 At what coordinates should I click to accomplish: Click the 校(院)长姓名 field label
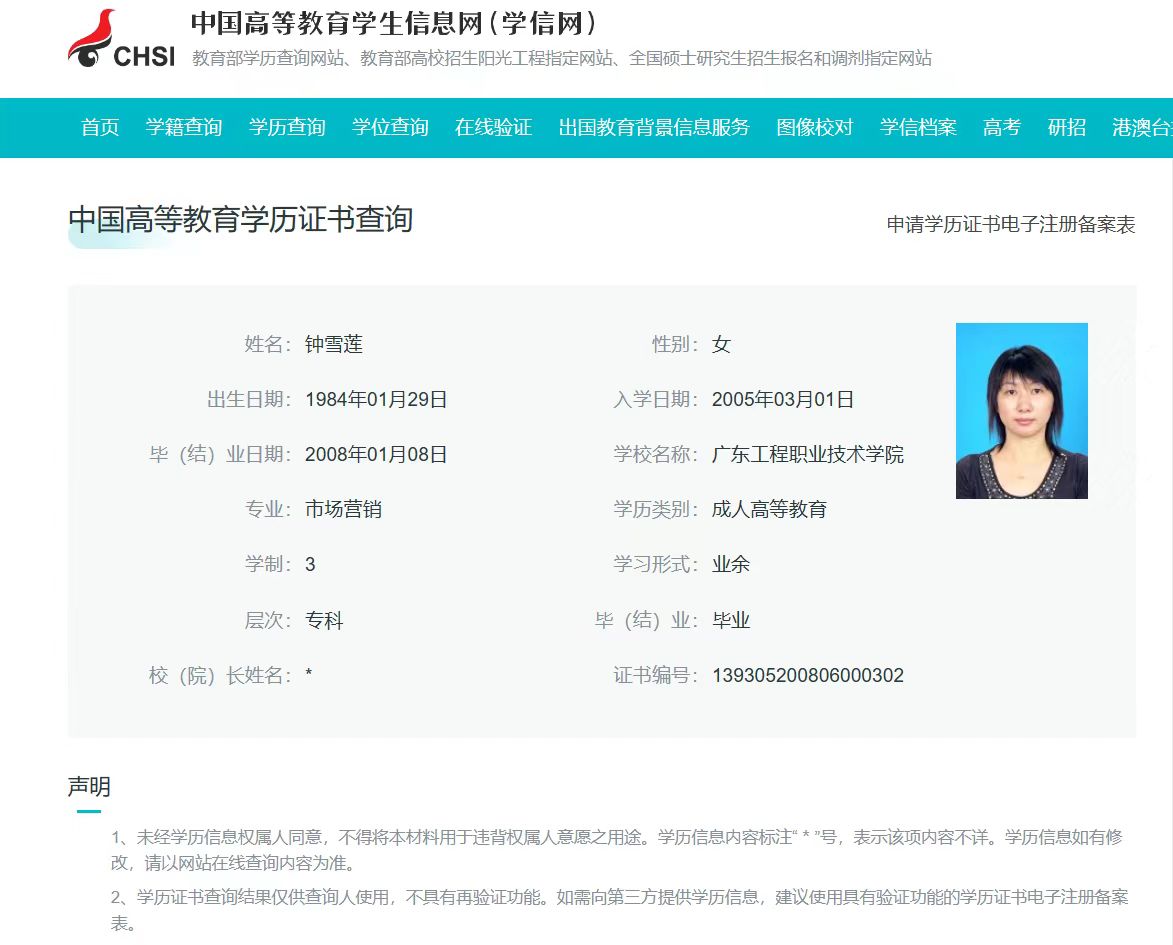220,676
